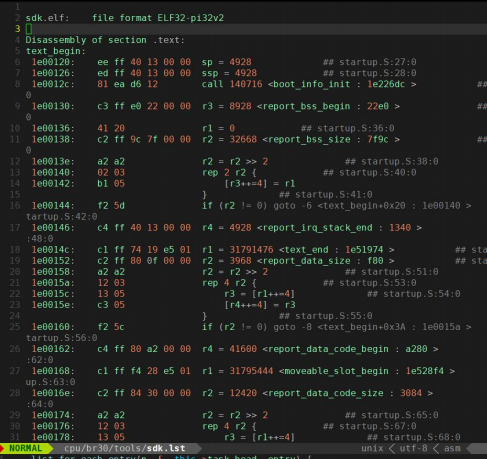Click hex bytes 'f2 5d'
Image resolution: width=487 pixels, height=459 pixels.
111,205
